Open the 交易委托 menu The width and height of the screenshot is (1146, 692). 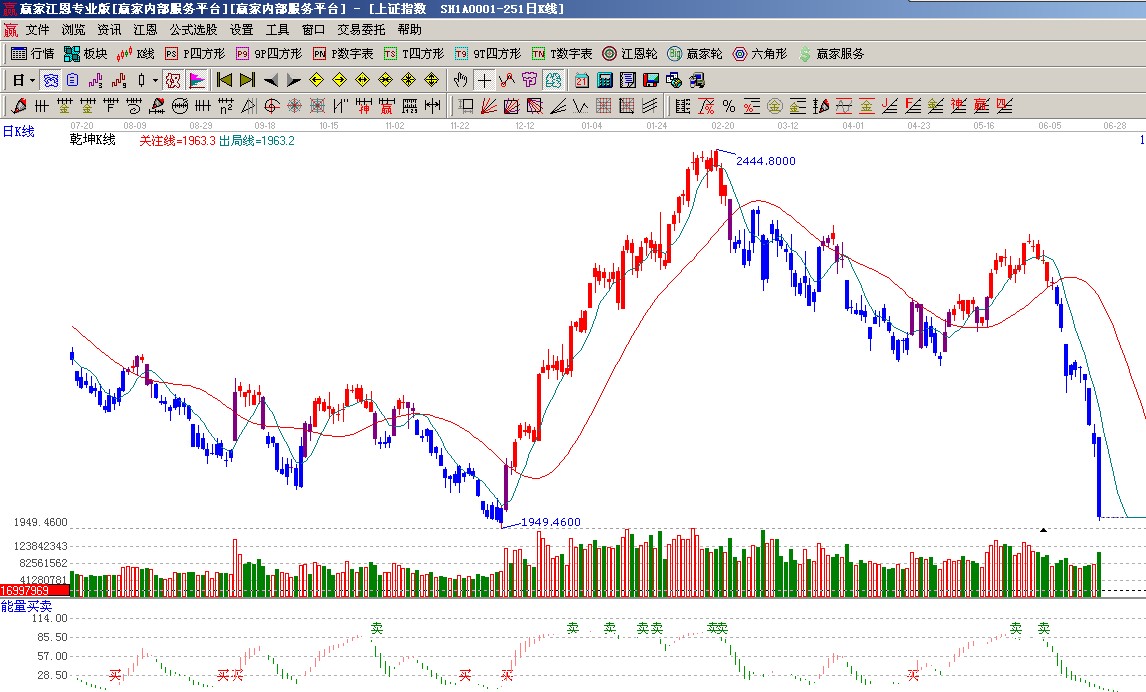[x=361, y=30]
